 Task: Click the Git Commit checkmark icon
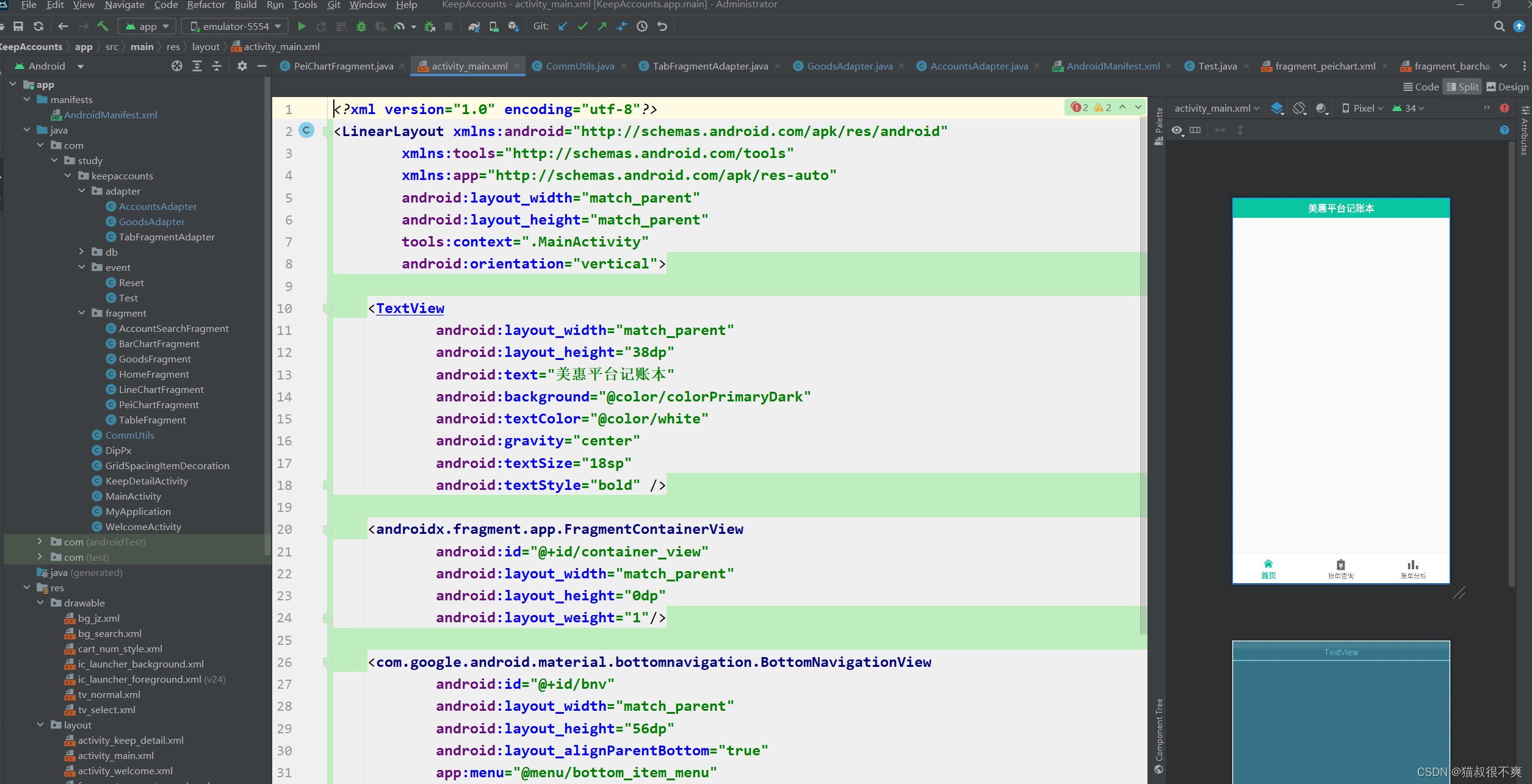[x=583, y=26]
